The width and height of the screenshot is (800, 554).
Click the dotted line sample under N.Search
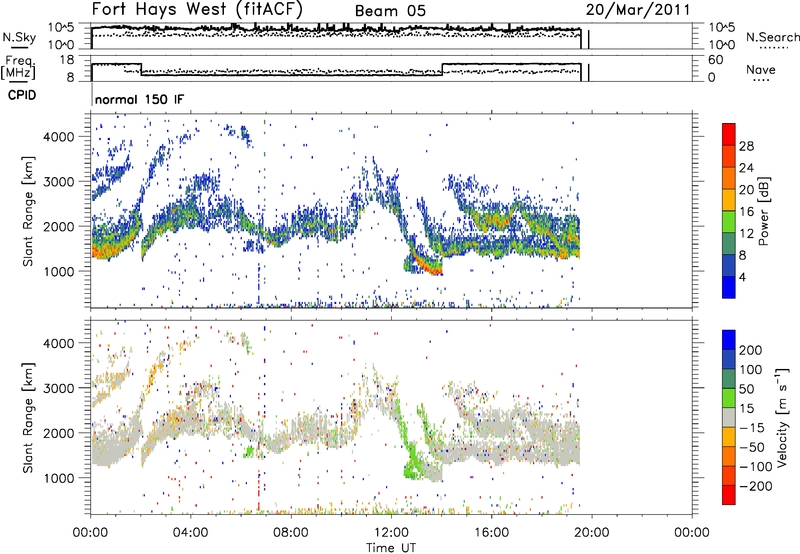click(773, 47)
